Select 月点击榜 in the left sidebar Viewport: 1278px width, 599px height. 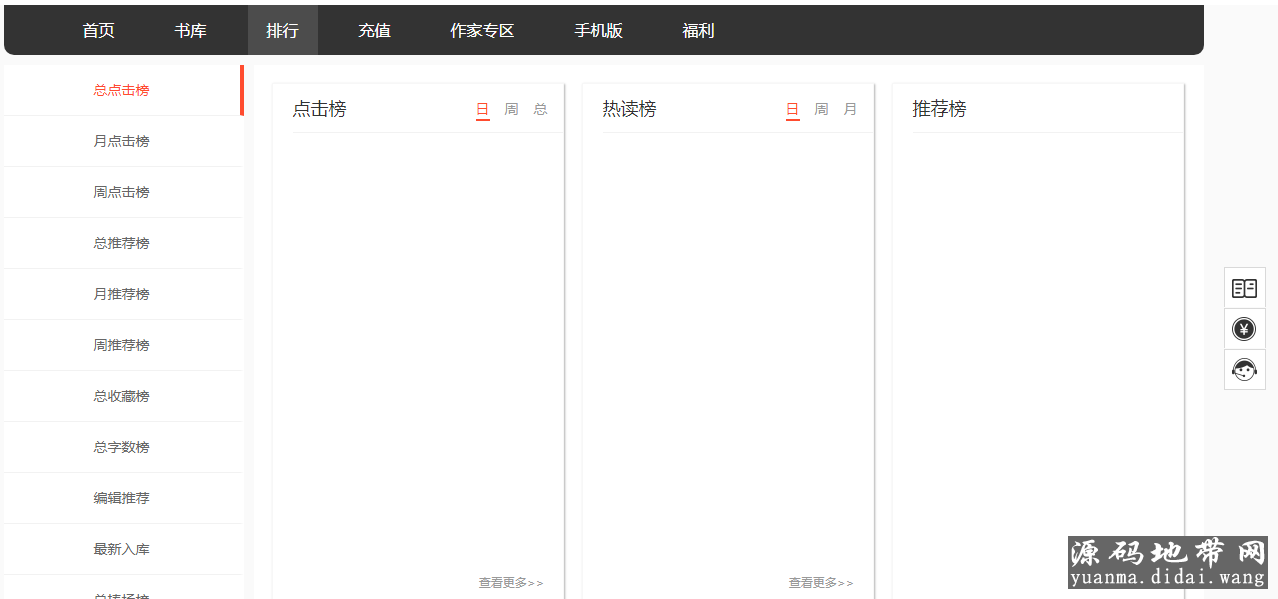pos(122,141)
